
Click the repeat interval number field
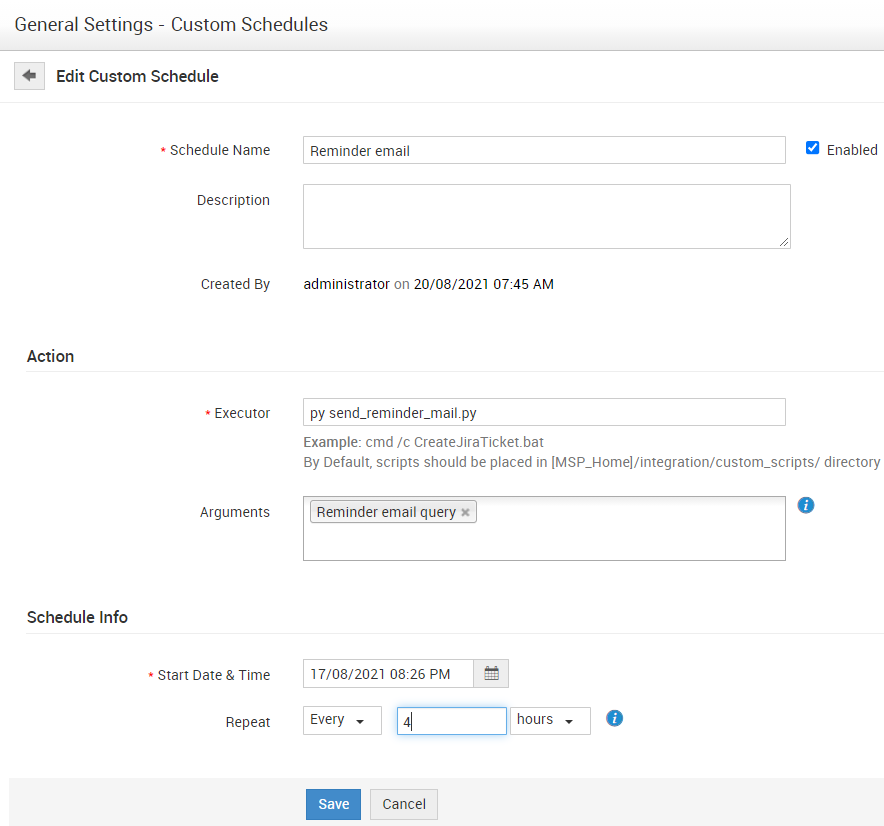tap(452, 721)
